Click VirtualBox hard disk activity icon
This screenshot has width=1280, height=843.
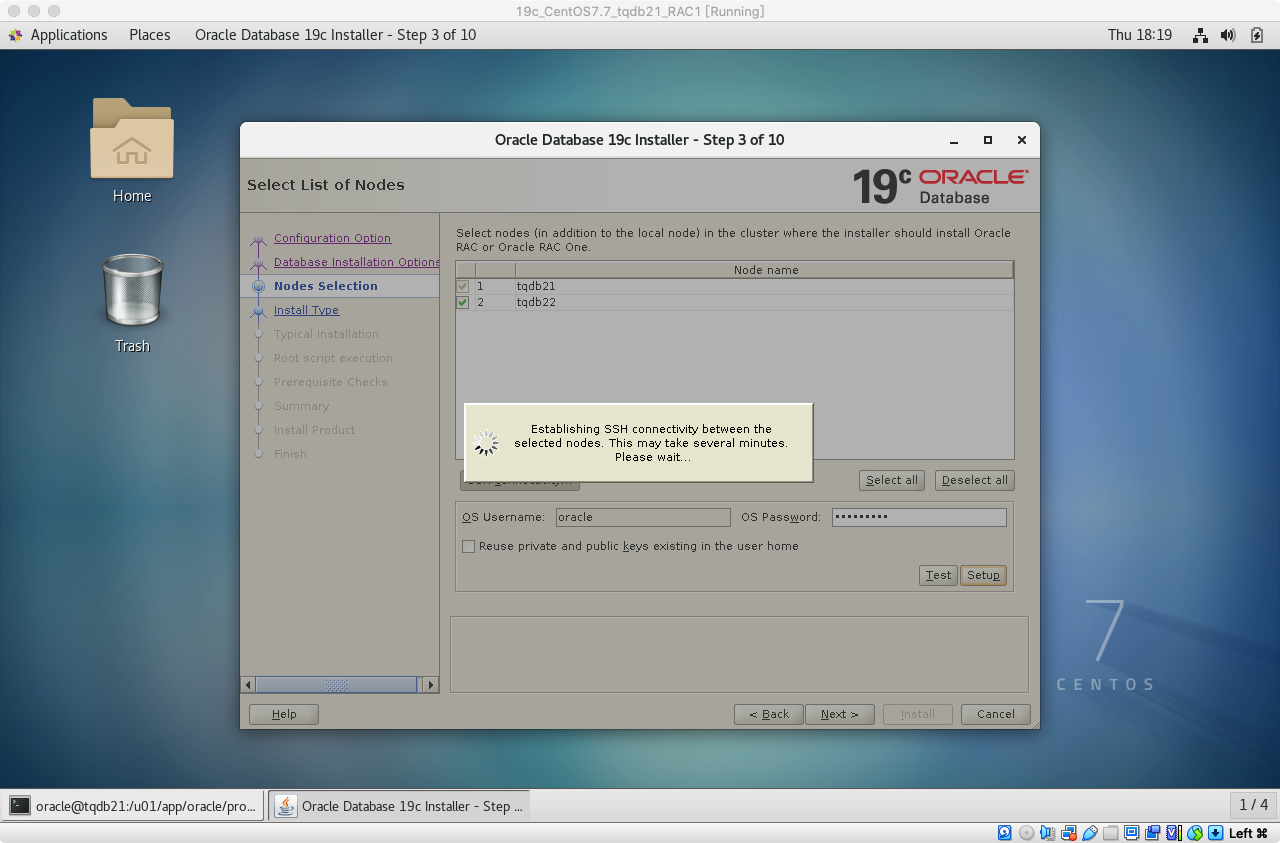1005,833
